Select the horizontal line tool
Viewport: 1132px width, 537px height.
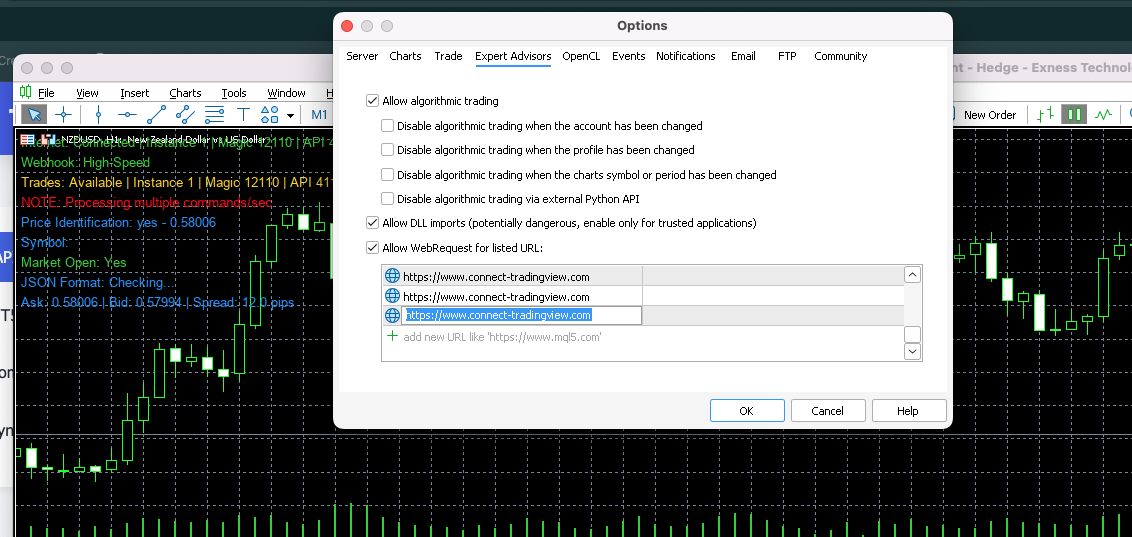(127, 115)
